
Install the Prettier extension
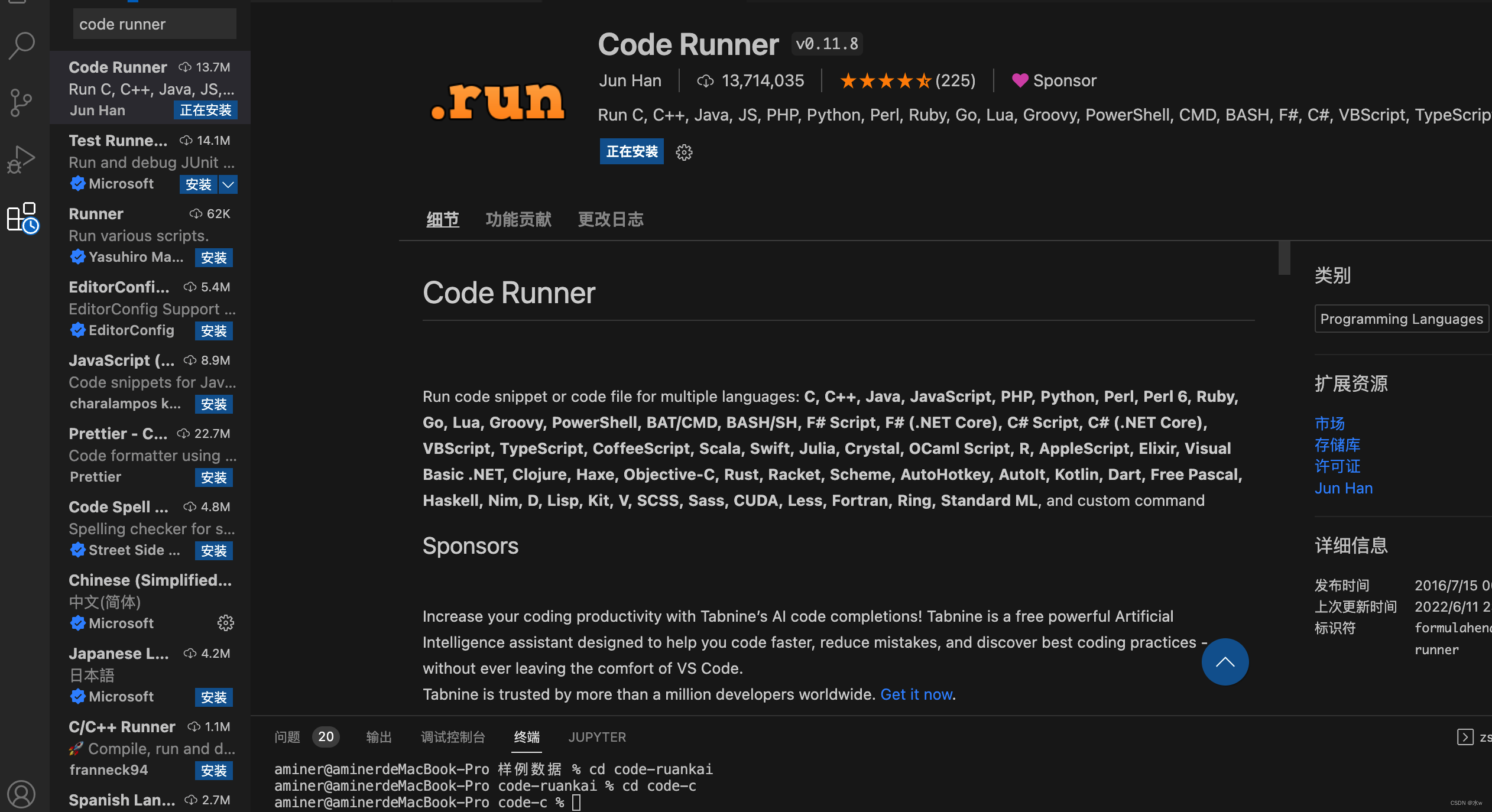[x=213, y=478]
